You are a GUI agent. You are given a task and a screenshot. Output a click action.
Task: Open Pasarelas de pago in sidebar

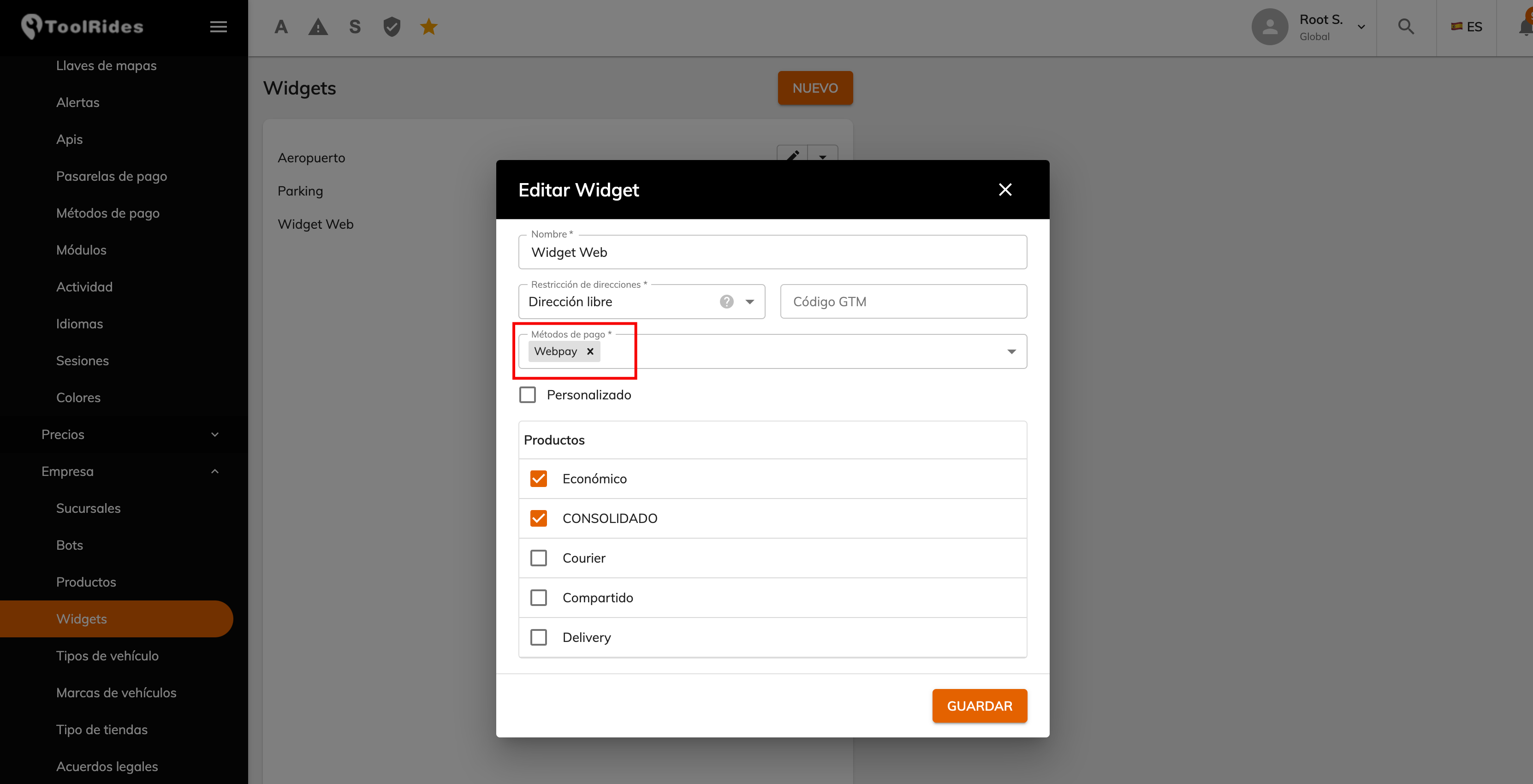click(x=112, y=176)
